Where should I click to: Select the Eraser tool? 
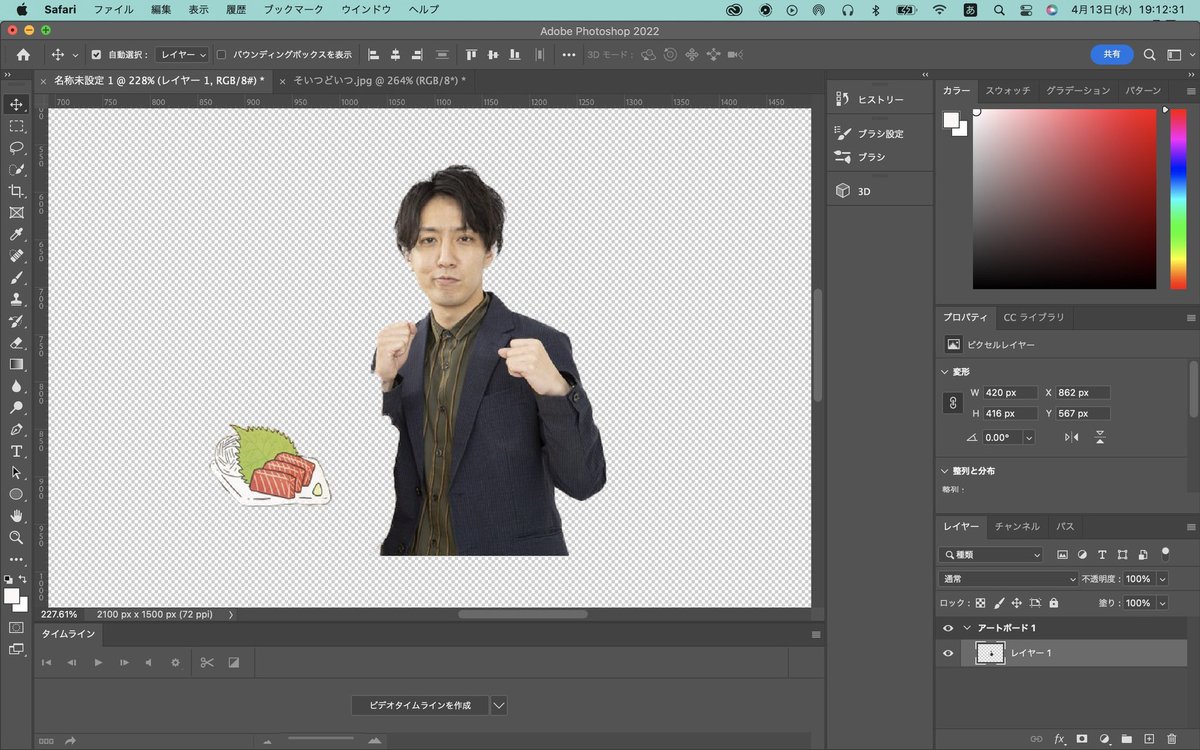(x=16, y=342)
